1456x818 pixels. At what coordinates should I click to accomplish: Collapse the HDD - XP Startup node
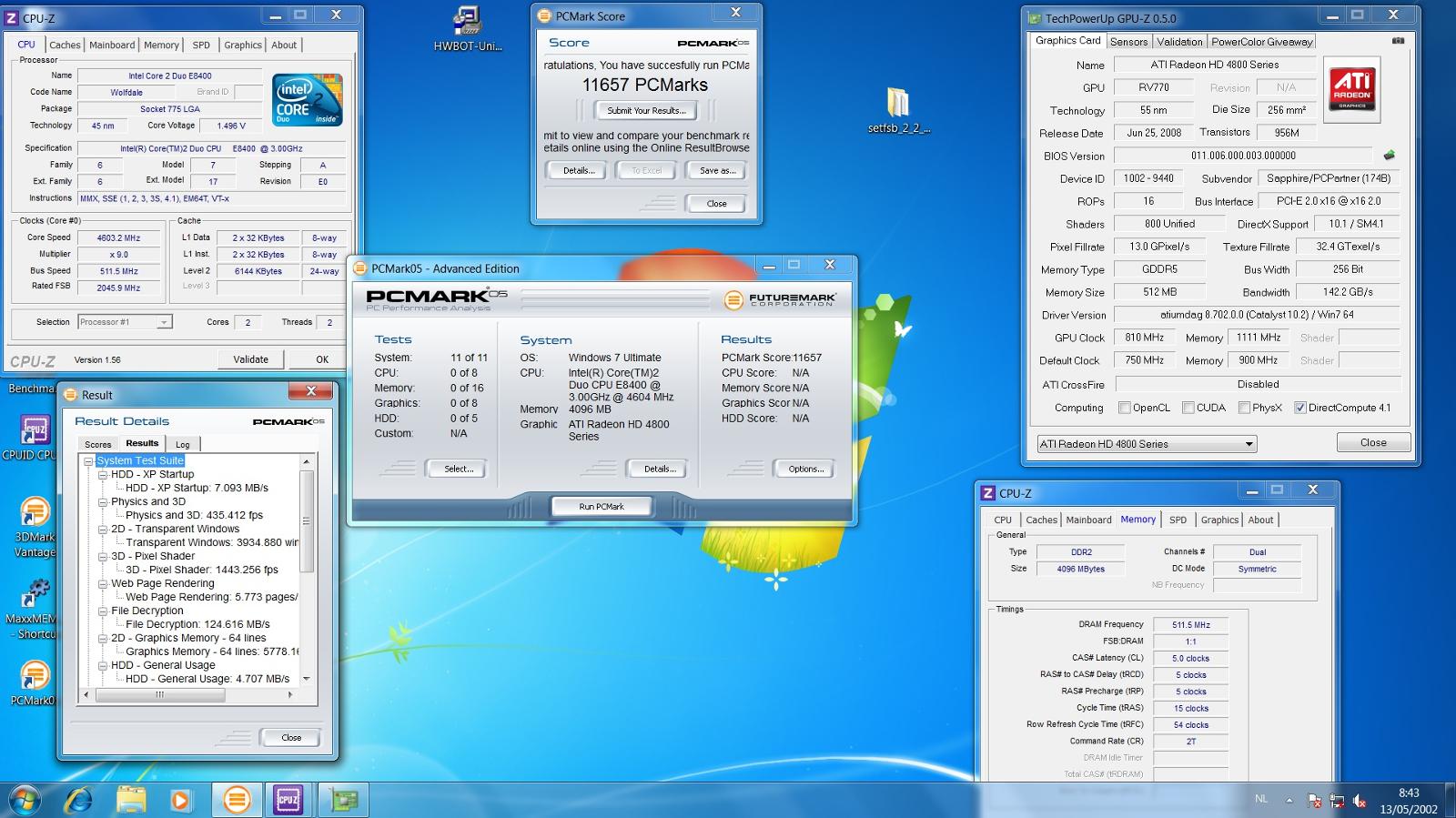click(103, 475)
